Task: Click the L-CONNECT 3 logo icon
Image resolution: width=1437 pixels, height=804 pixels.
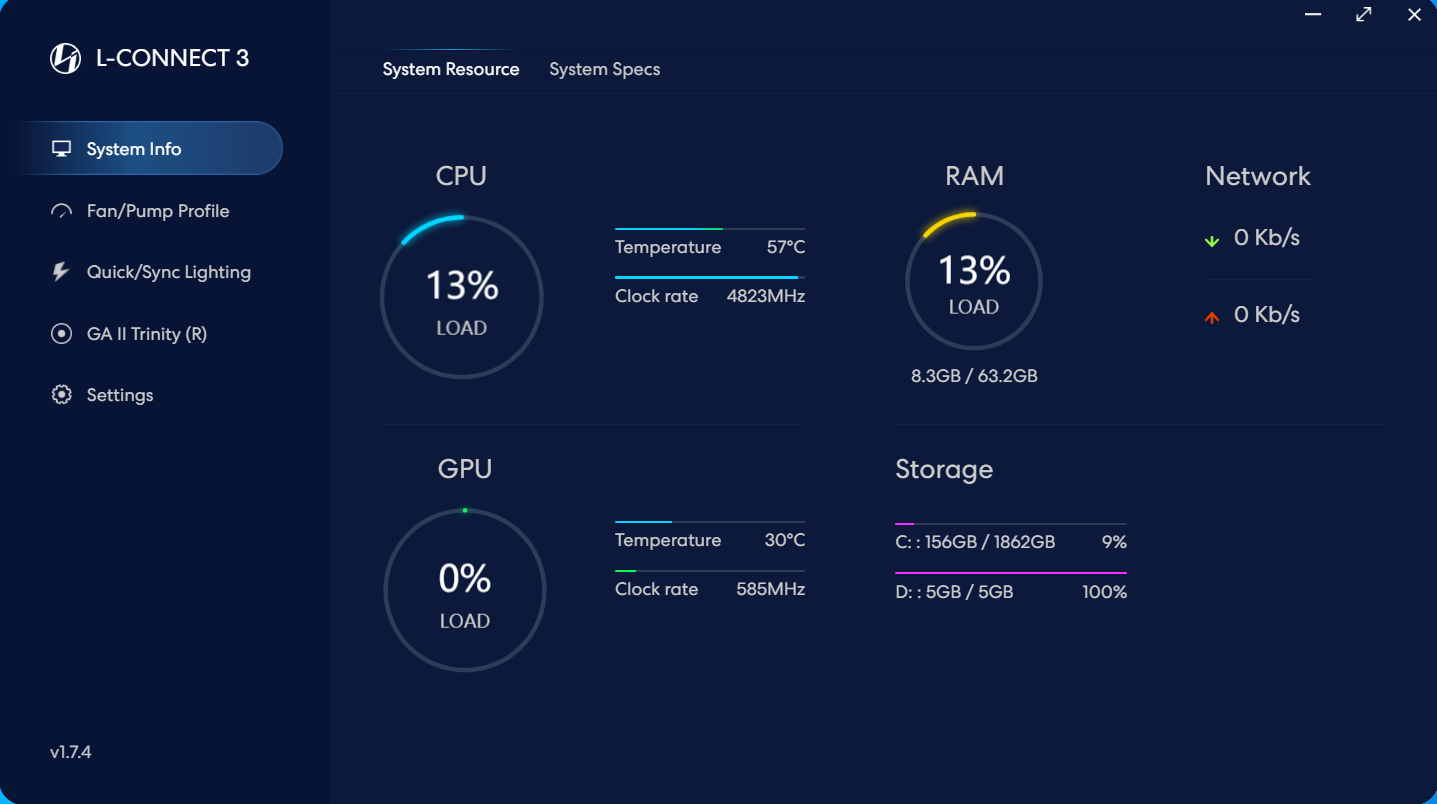Action: coord(65,59)
